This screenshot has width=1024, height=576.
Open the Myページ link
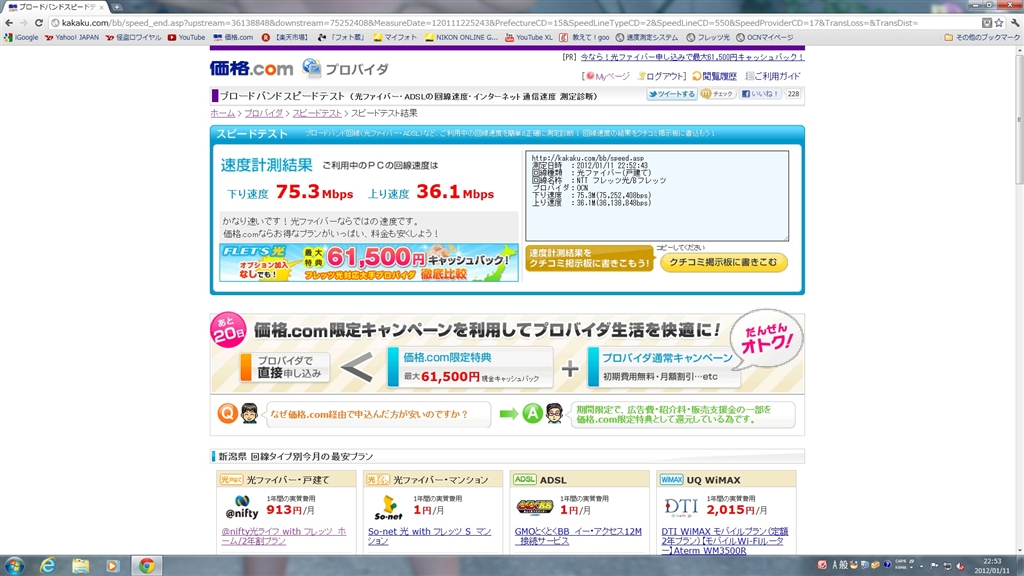coord(607,76)
